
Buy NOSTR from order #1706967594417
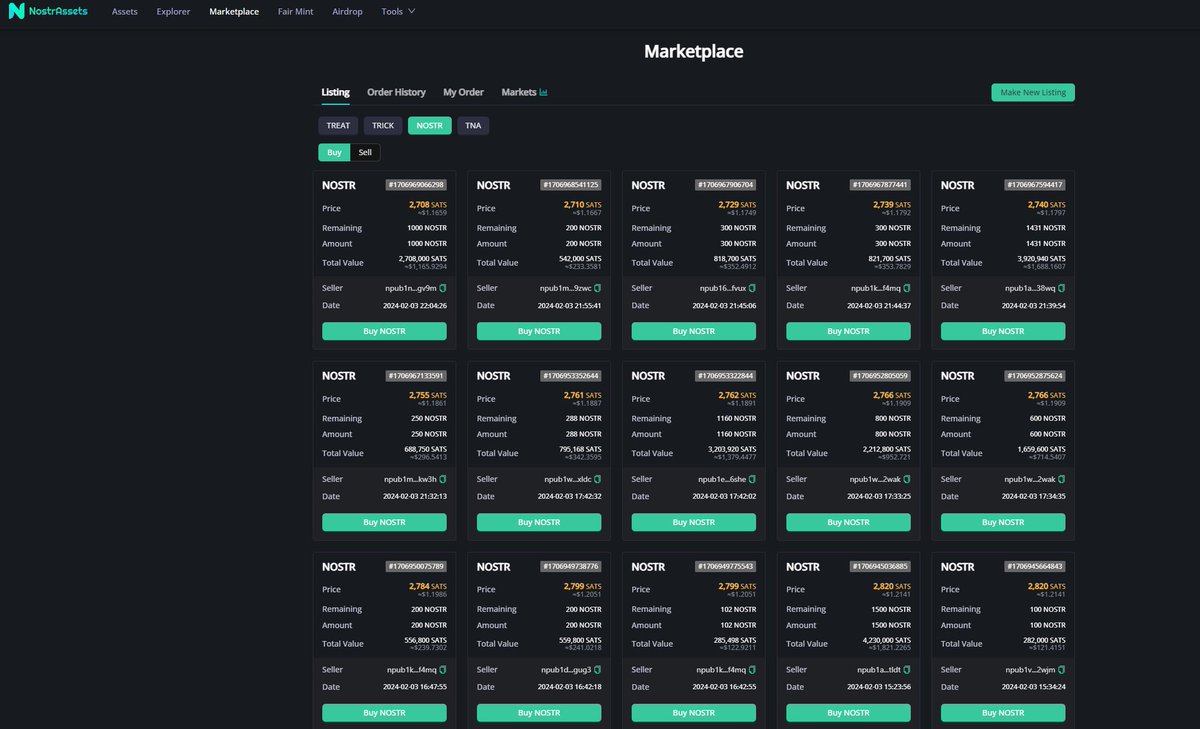(x=1003, y=331)
